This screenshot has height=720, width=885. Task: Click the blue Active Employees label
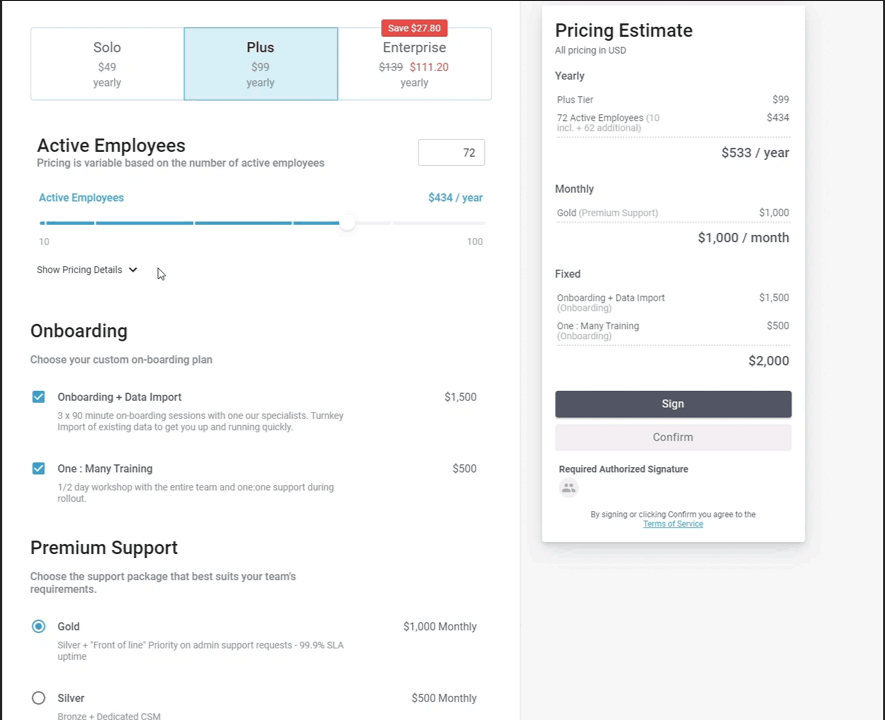pos(81,197)
